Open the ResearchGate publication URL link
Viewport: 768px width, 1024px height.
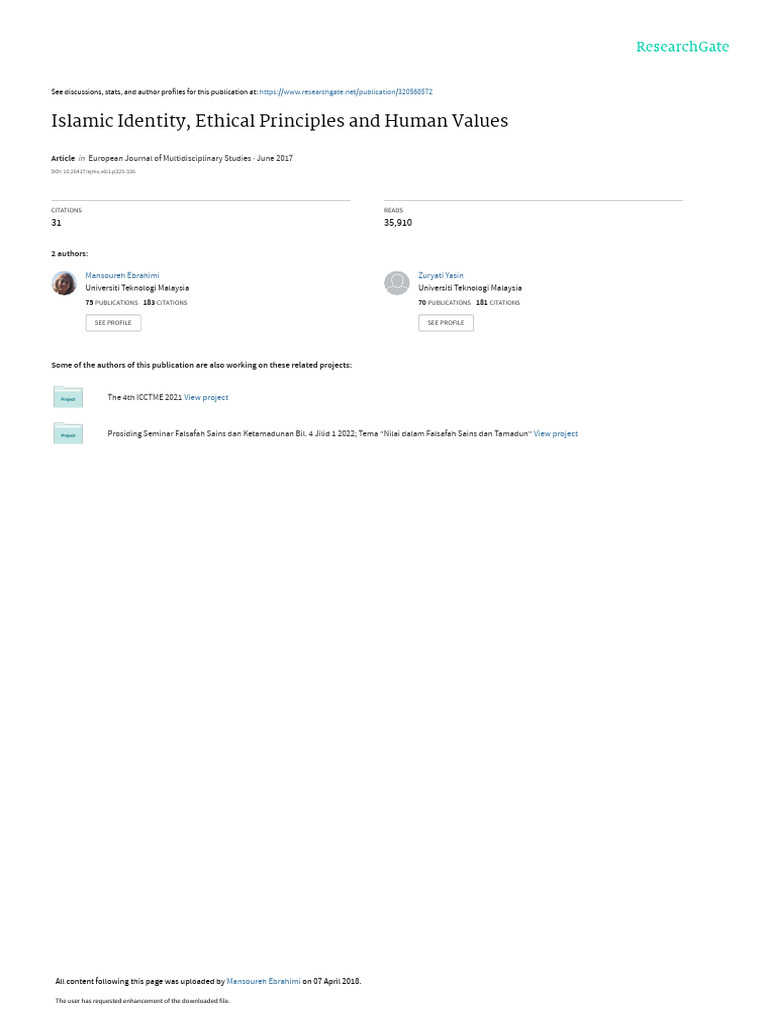[345, 92]
